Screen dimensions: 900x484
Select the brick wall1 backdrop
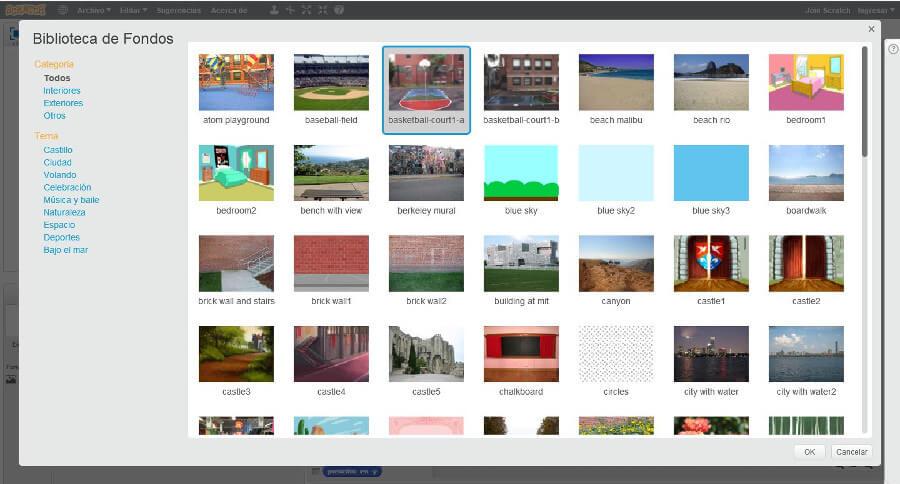331,264
